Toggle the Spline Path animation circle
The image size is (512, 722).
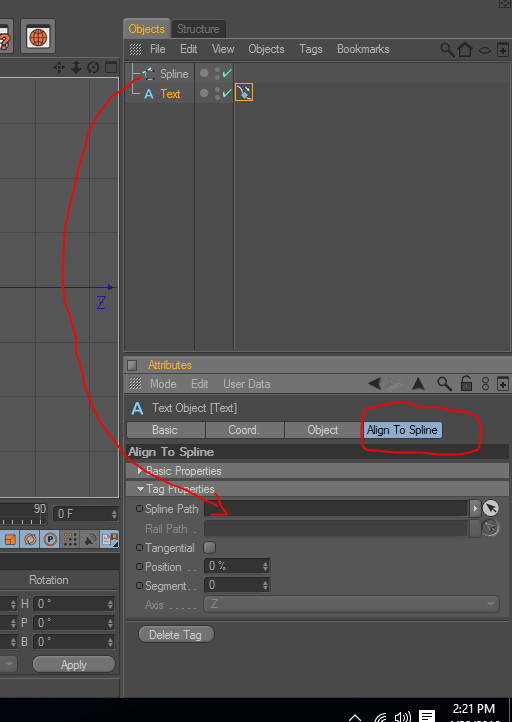140,509
